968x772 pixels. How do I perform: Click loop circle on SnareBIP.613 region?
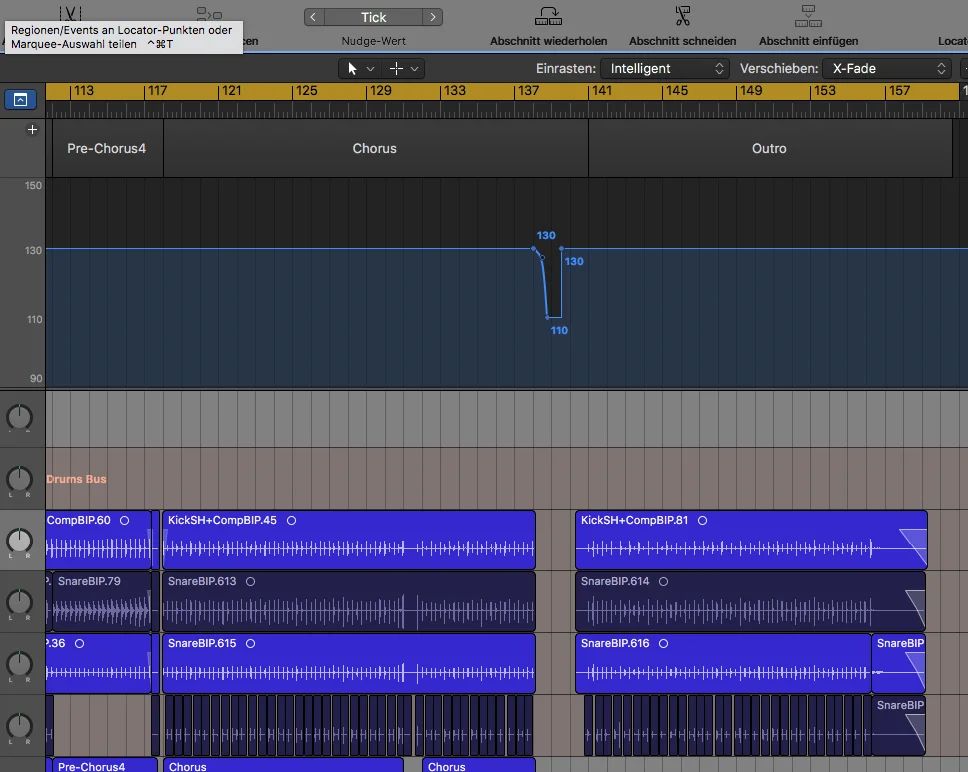point(251,581)
